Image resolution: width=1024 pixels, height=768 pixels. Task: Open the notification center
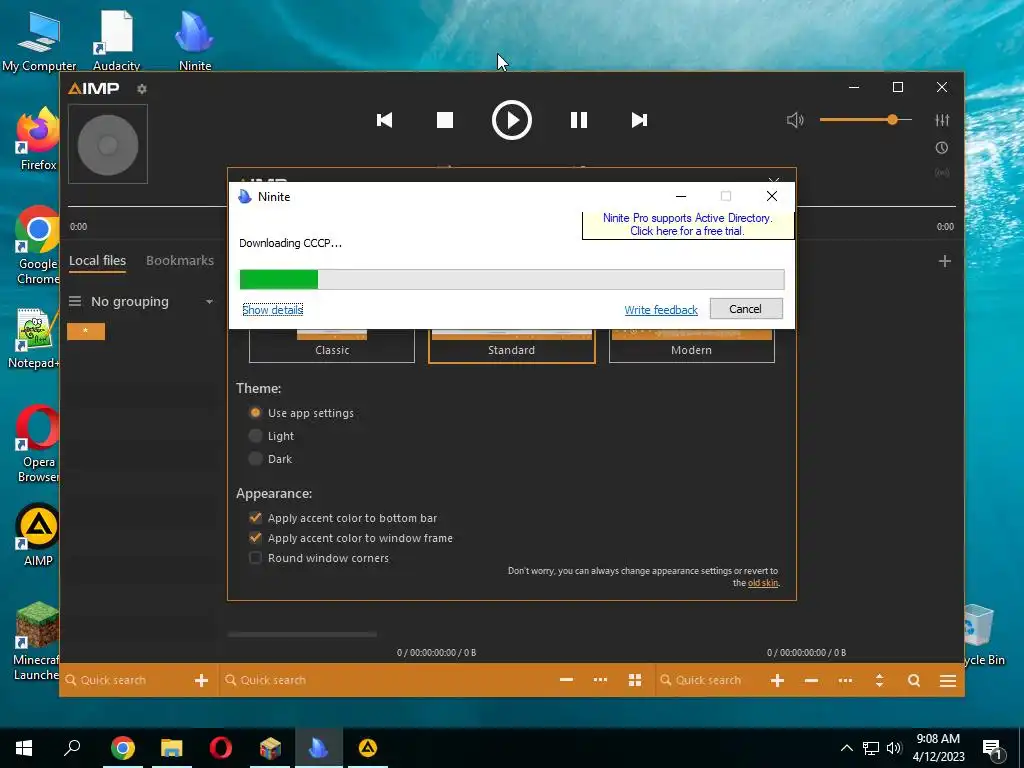(x=993, y=750)
